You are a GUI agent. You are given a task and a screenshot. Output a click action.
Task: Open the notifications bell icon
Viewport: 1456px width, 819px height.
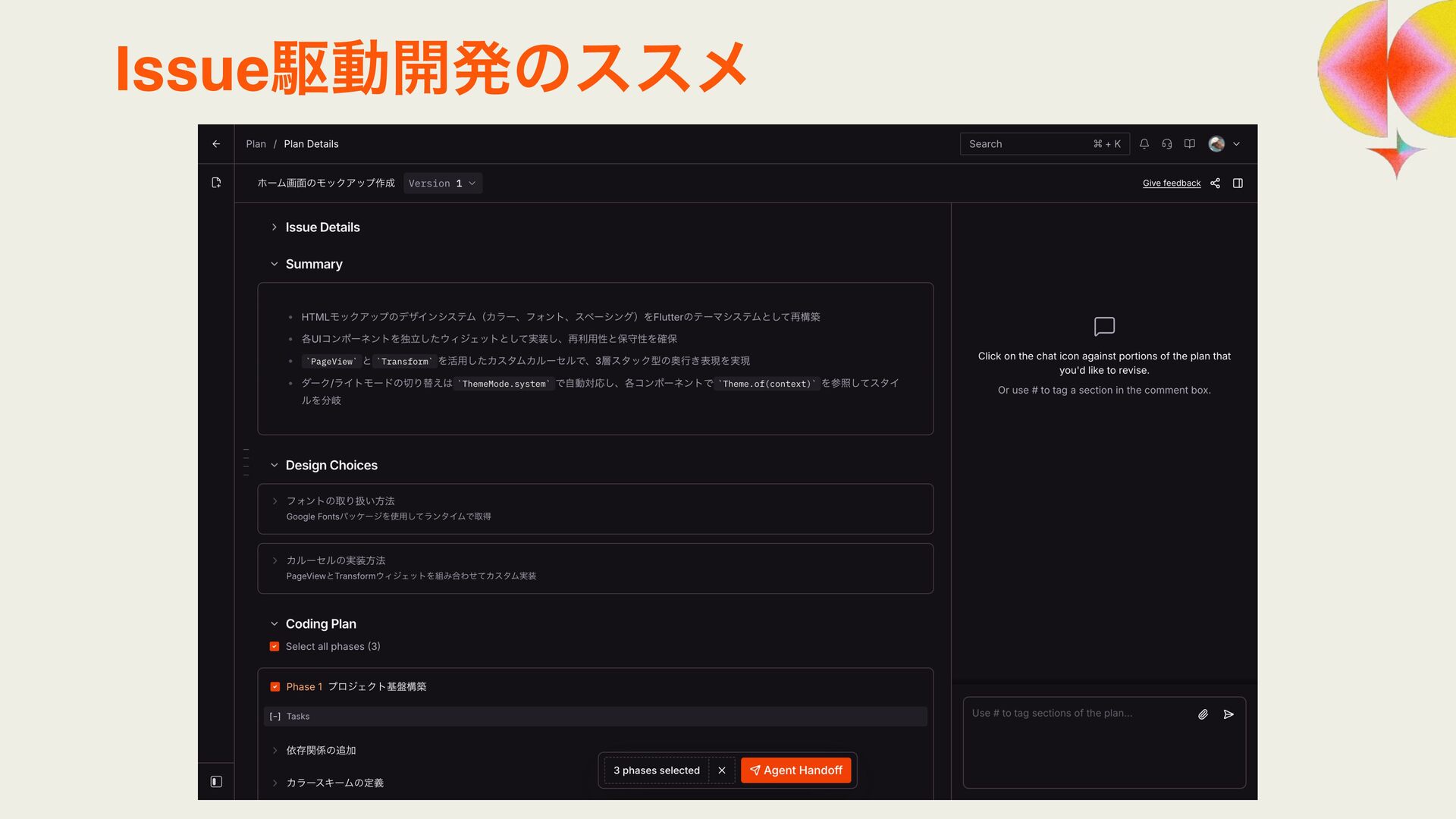(1144, 144)
